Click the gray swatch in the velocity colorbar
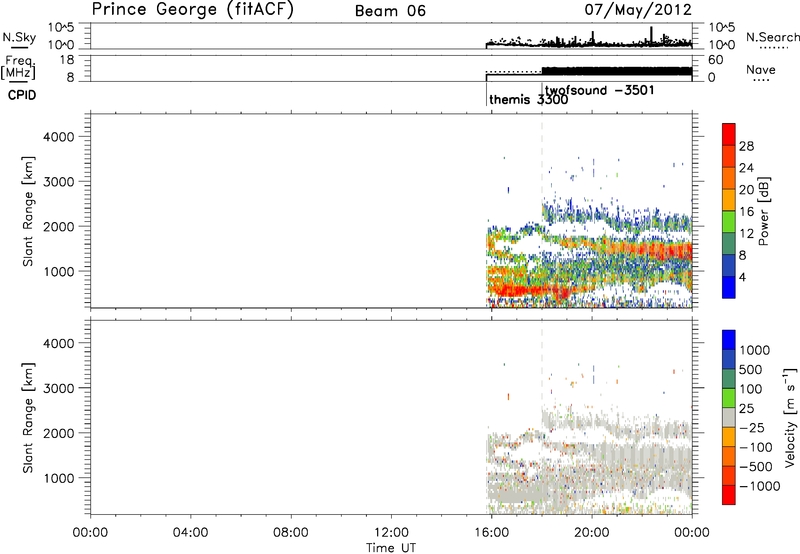 click(x=729, y=417)
